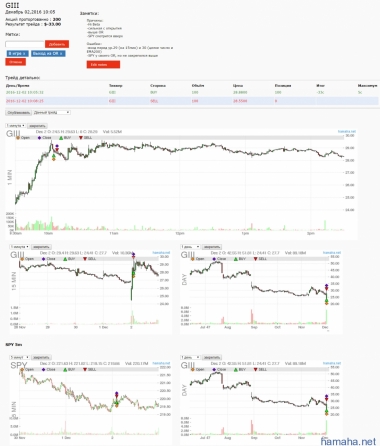This screenshot has height=446, width=380.
Task: Open the hamaha.net link on the 15 MIN chart
Action: (x=161, y=253)
